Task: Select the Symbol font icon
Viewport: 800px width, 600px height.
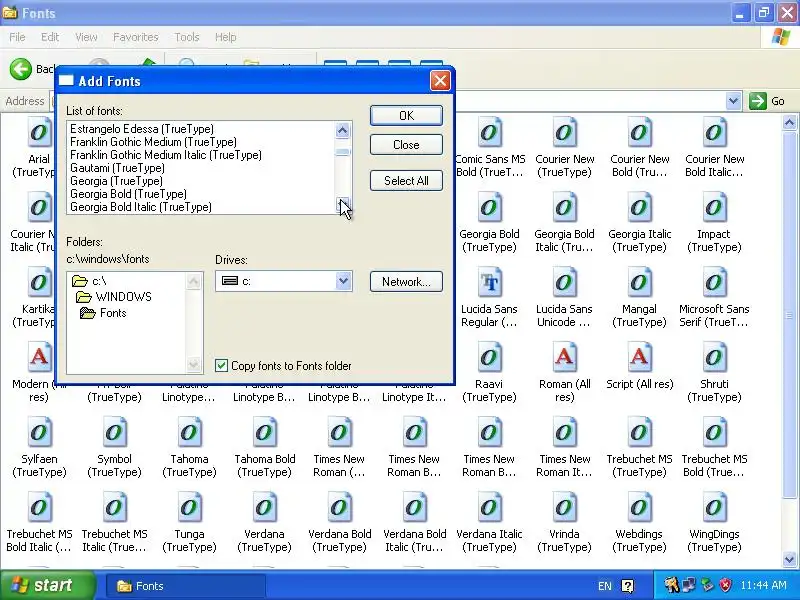Action: [x=114, y=433]
